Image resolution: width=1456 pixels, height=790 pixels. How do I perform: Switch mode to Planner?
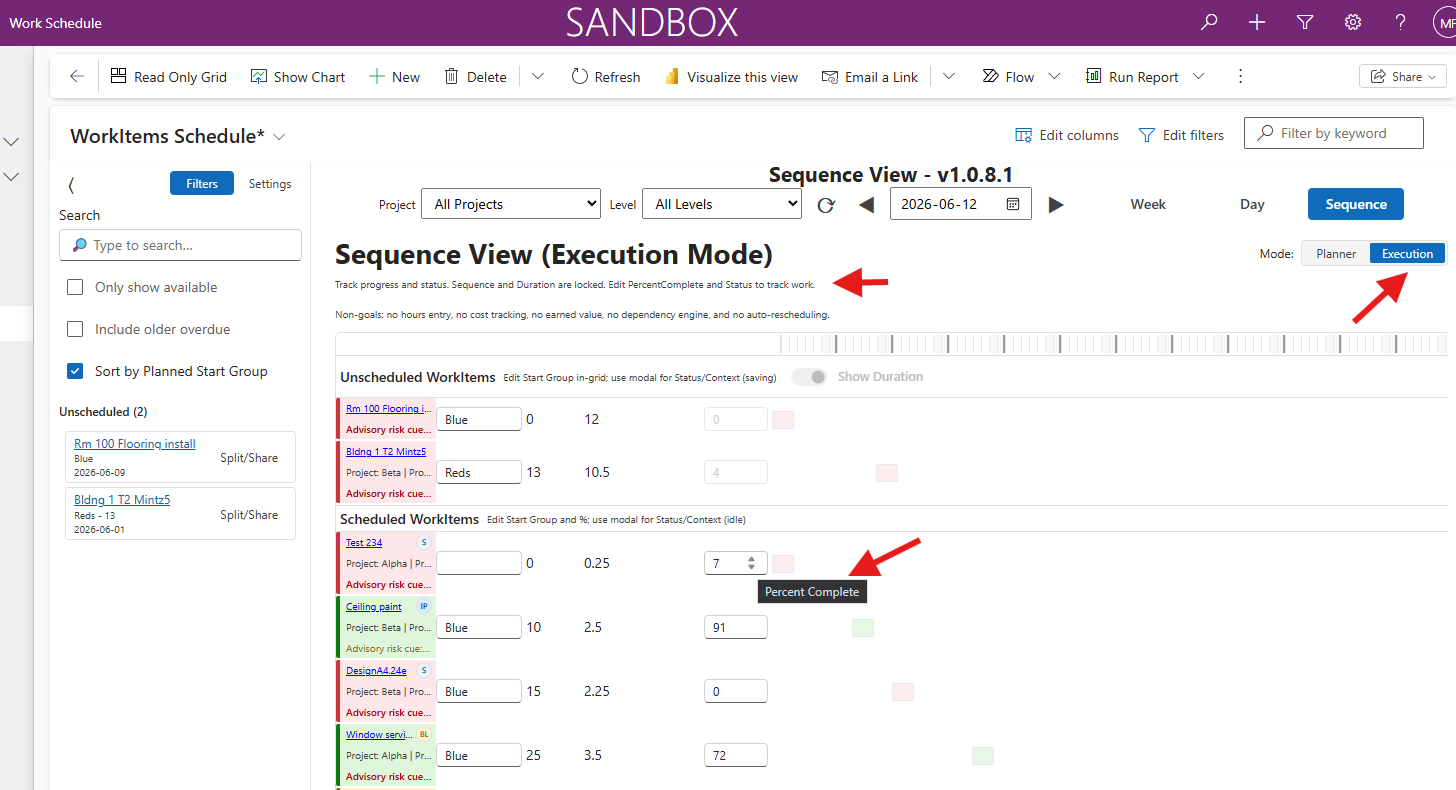point(1336,254)
